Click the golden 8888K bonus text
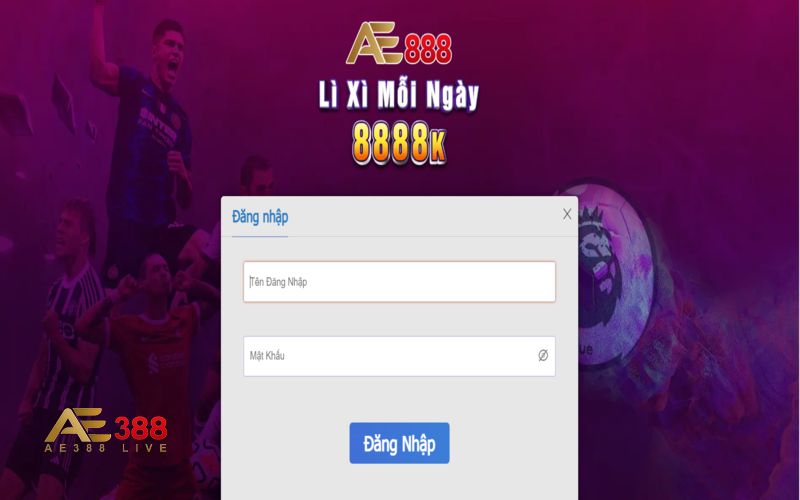Screen dimensions: 800x500 click(x=399, y=143)
